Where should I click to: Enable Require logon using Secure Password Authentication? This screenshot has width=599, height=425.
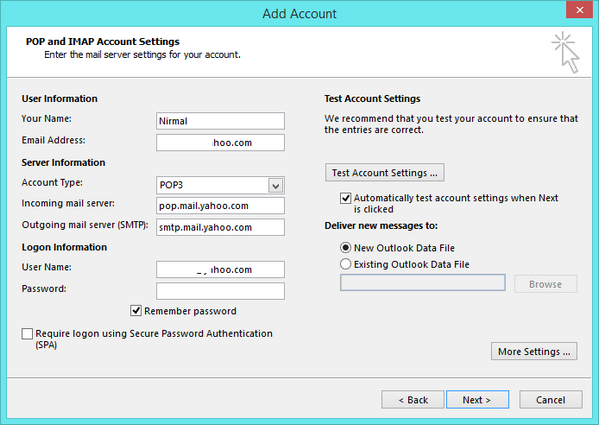[x=27, y=334]
